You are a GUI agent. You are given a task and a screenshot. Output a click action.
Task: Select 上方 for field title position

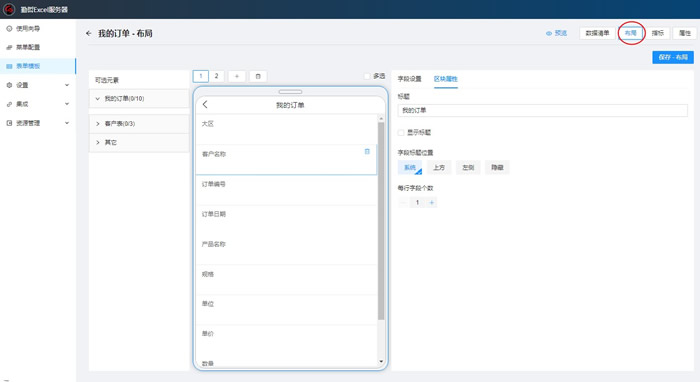[439, 167]
